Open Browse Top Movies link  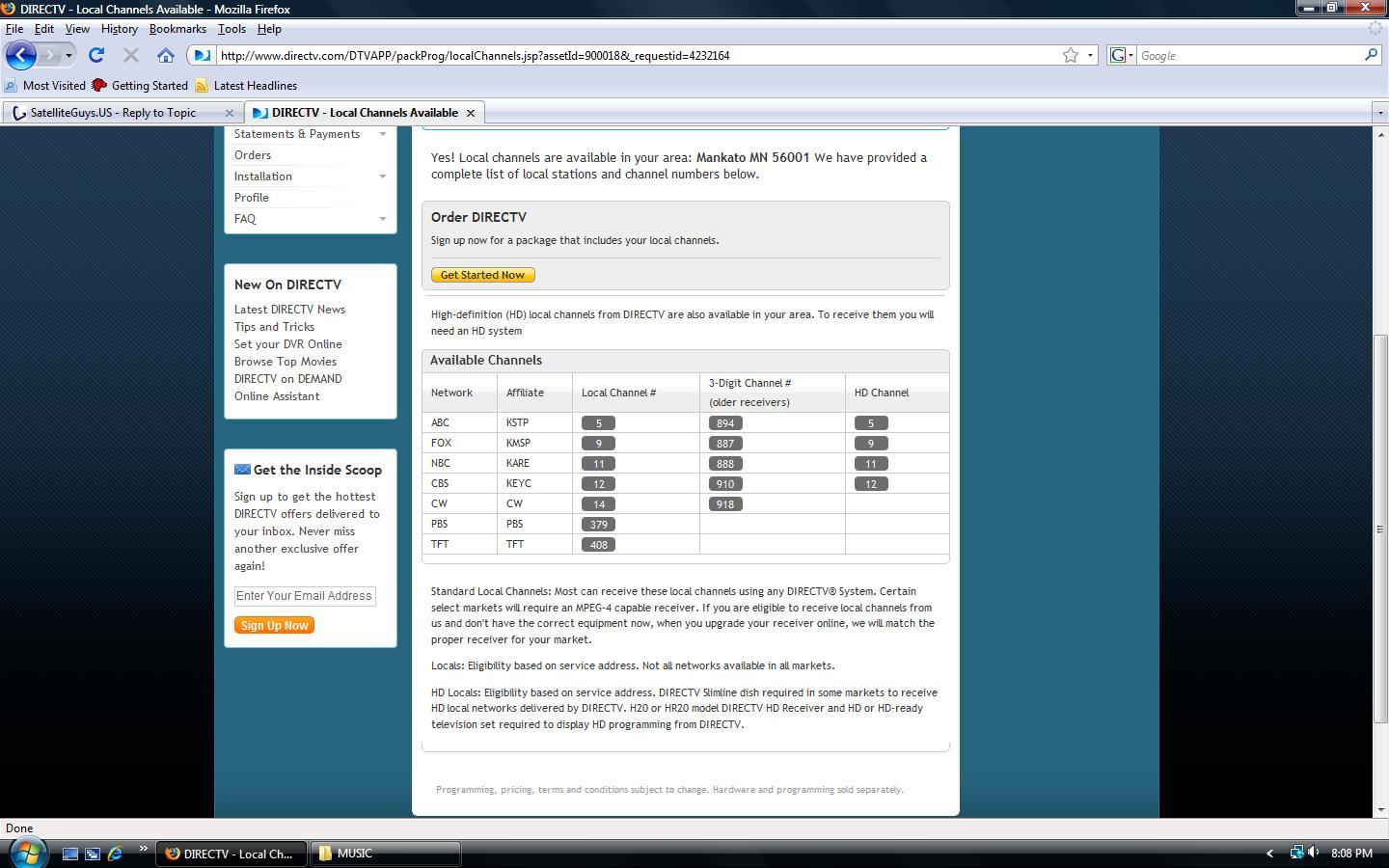tap(286, 362)
